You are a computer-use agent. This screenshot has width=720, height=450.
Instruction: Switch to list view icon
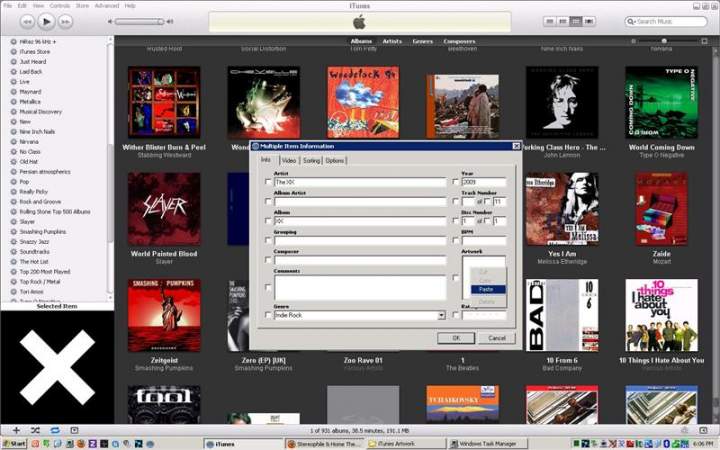(550, 21)
